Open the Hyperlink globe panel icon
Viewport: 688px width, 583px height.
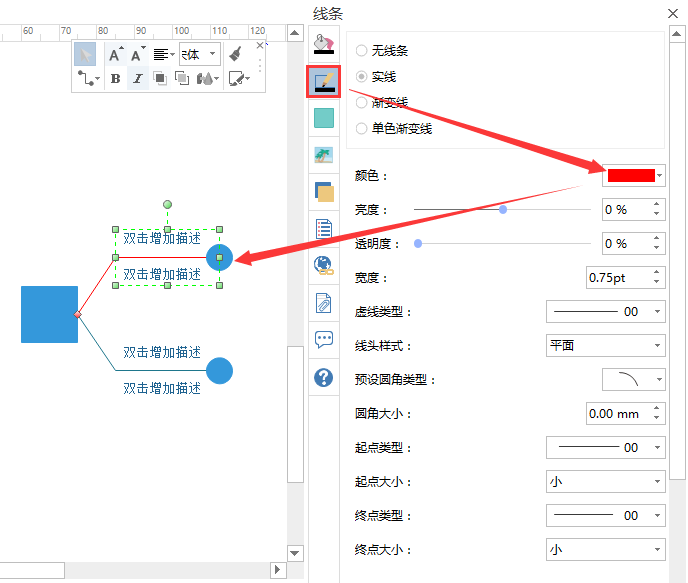pyautogui.click(x=324, y=265)
